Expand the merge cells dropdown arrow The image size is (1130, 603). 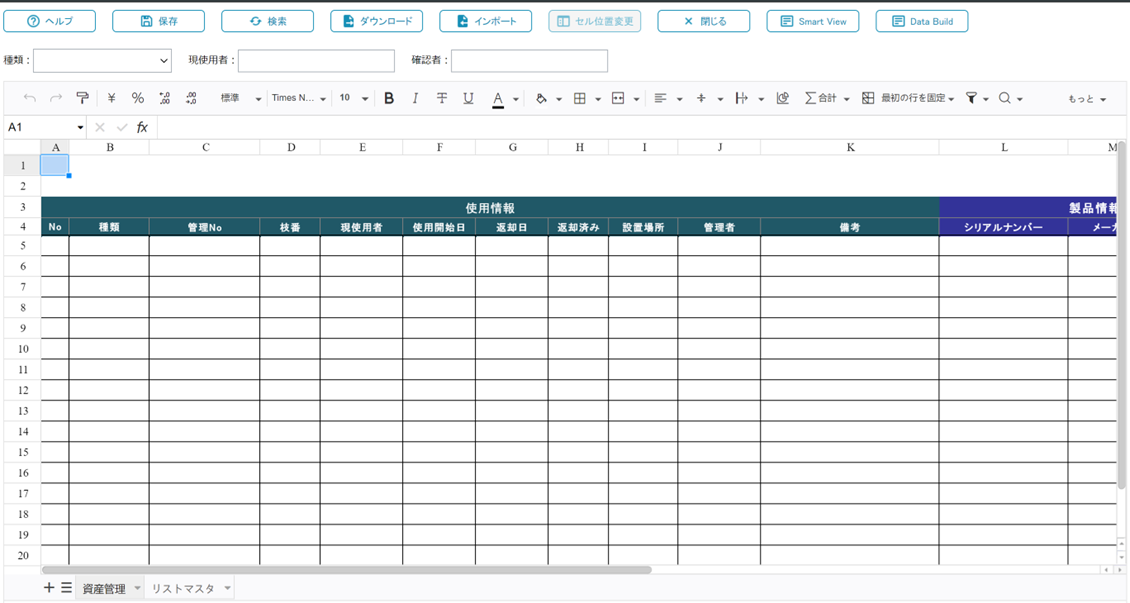636,99
